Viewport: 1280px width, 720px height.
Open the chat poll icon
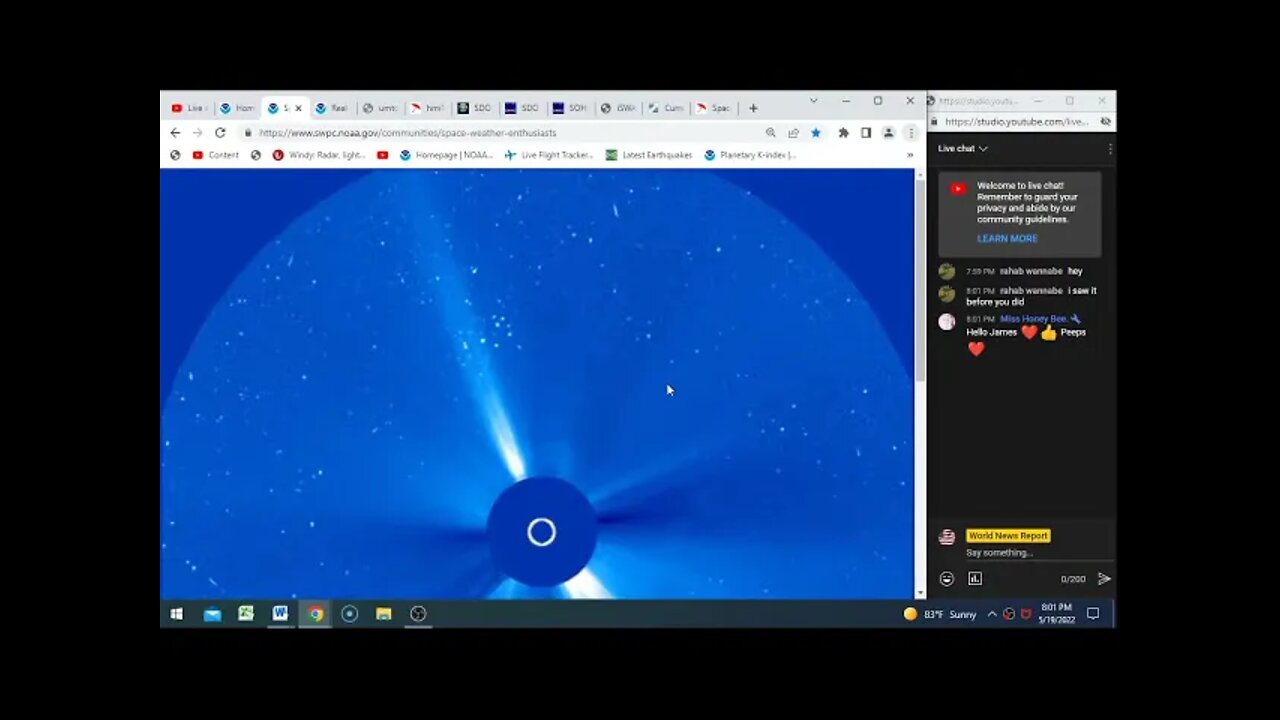click(975, 578)
